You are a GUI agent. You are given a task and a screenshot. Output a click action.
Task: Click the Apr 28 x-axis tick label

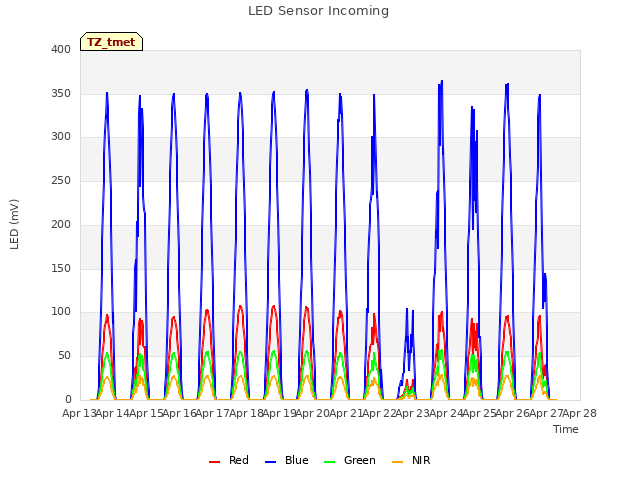point(580,413)
